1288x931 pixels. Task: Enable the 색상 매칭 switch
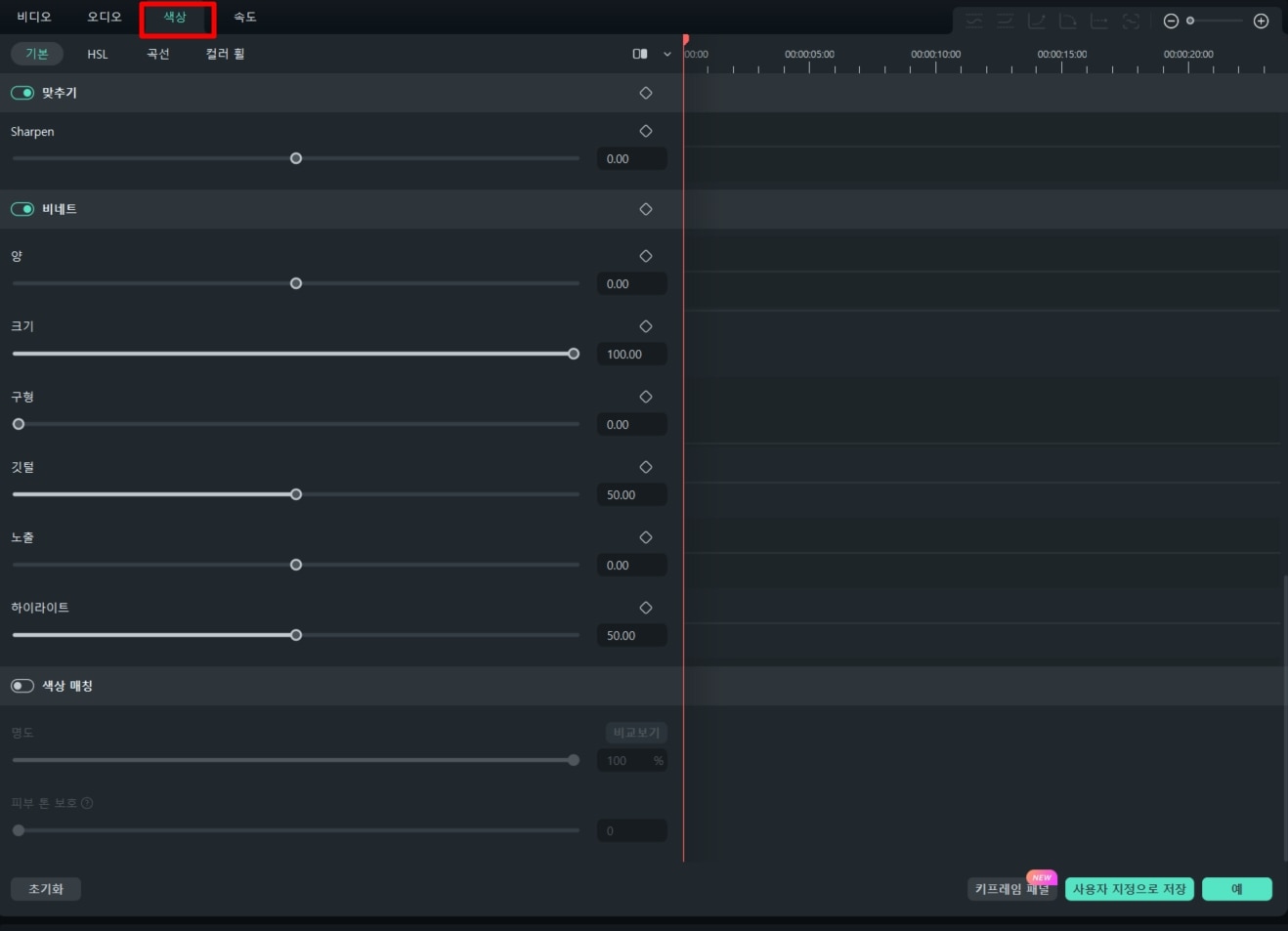pyautogui.click(x=22, y=686)
